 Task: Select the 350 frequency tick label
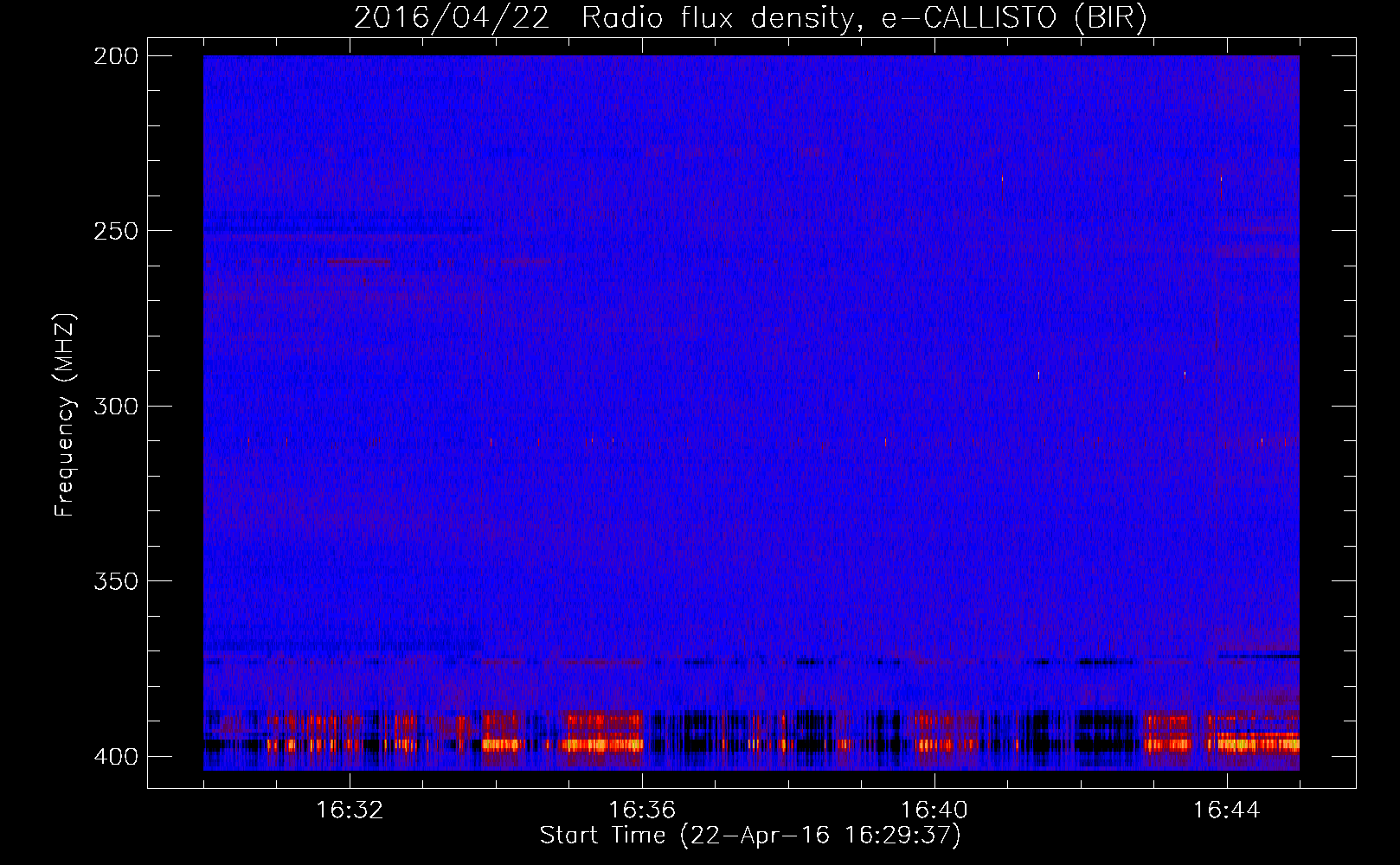coord(116,581)
